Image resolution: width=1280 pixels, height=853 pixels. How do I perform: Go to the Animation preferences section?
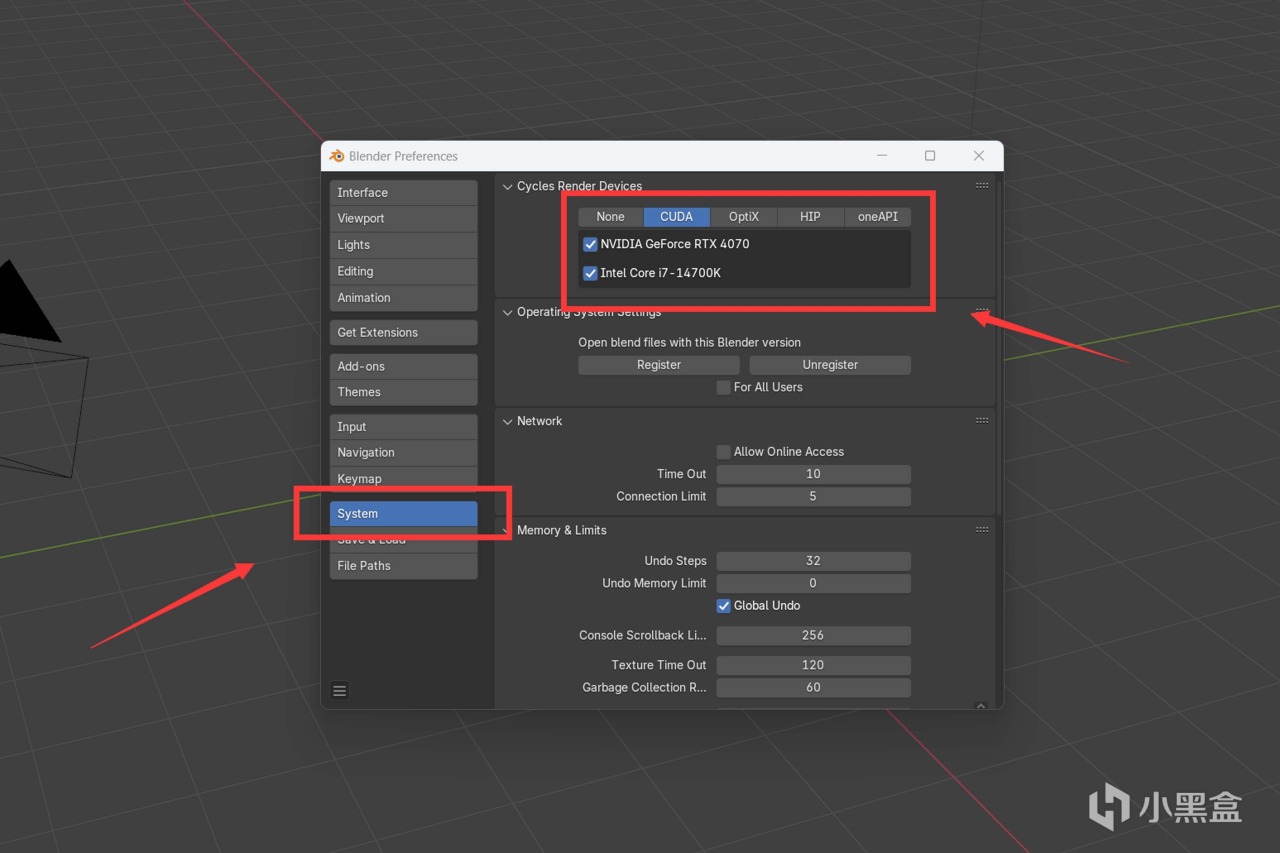pyautogui.click(x=404, y=298)
